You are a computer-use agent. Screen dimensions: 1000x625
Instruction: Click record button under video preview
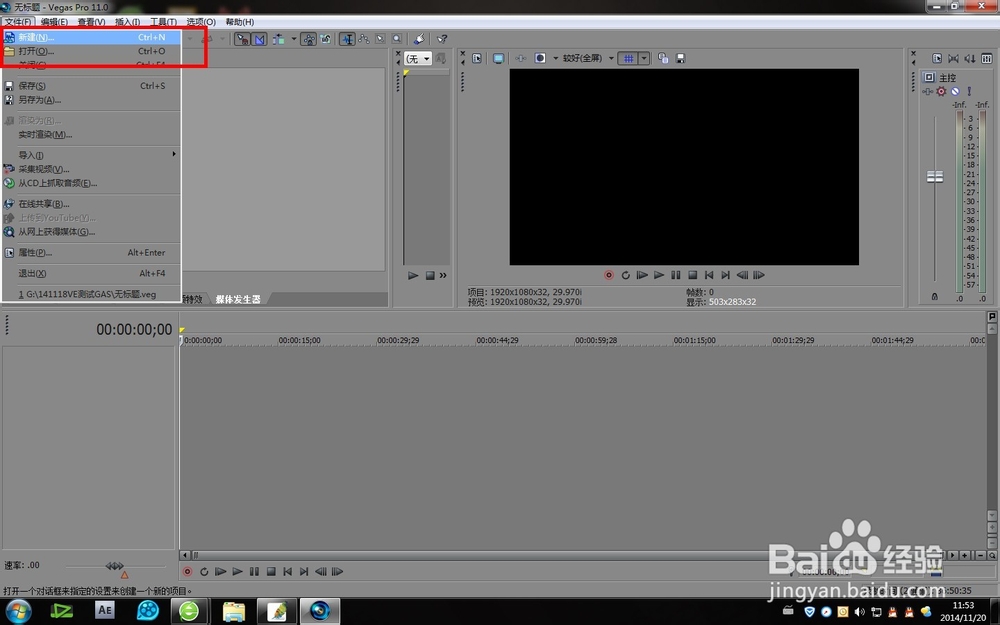pos(608,276)
